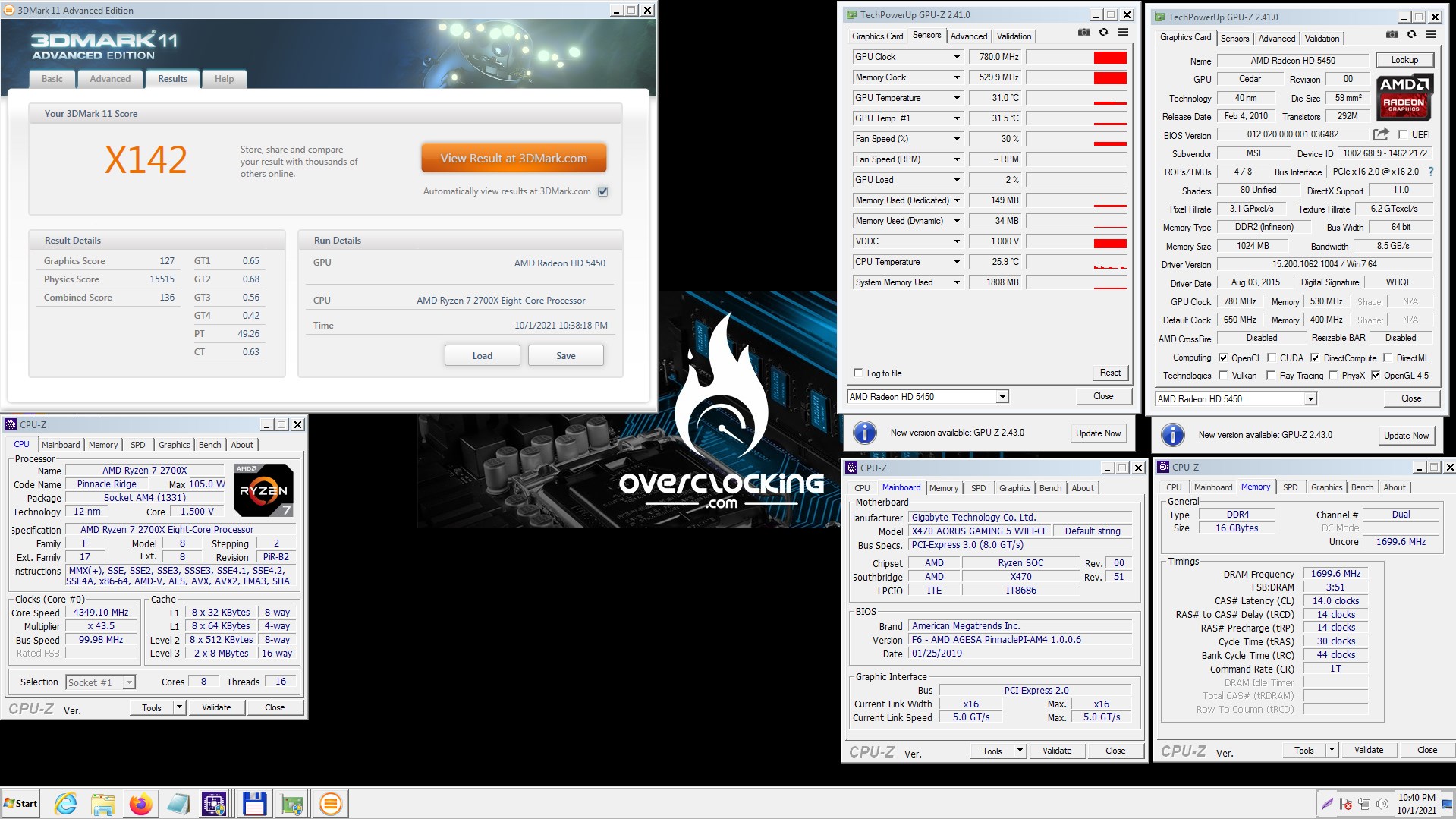
Task: Open the notepad icon in taskbar
Action: [x=178, y=804]
